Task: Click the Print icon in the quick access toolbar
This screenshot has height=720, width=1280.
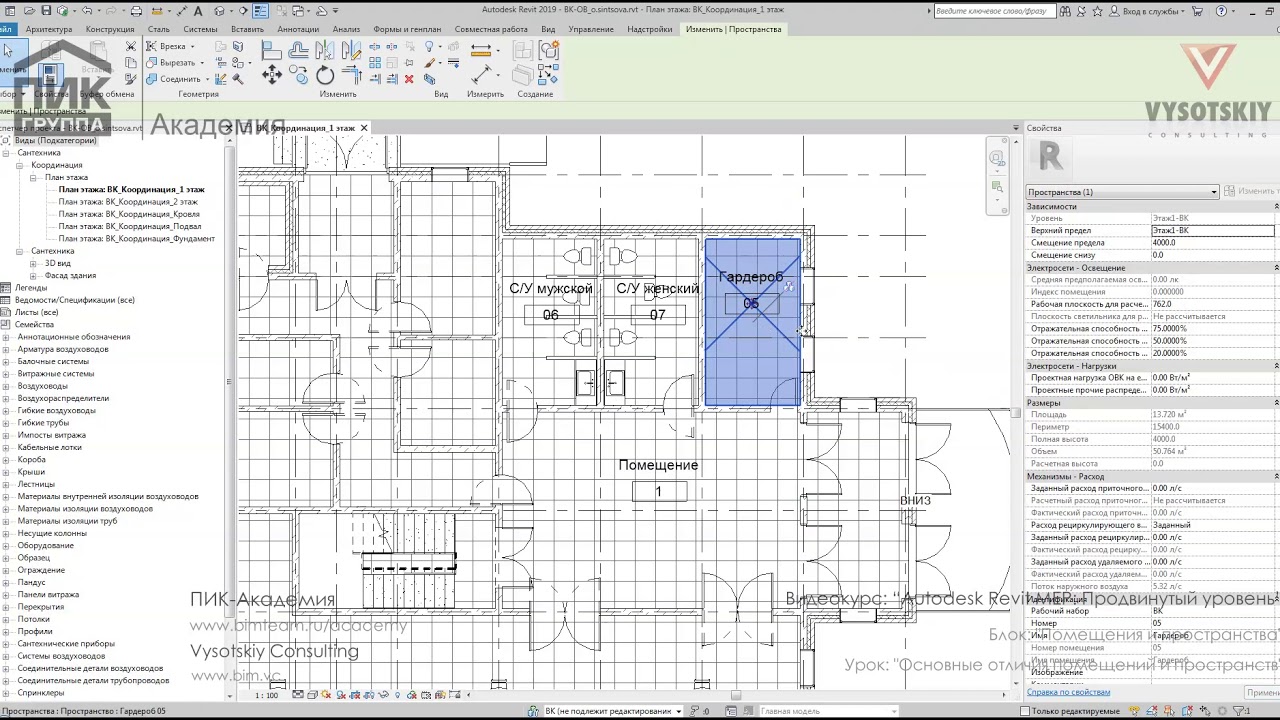Action: (x=136, y=11)
